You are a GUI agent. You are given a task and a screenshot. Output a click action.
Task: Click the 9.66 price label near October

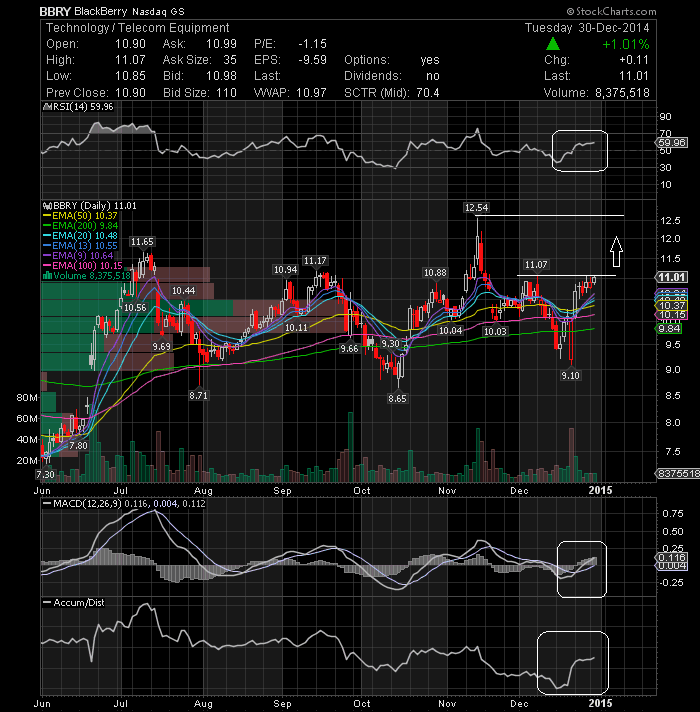tap(349, 349)
